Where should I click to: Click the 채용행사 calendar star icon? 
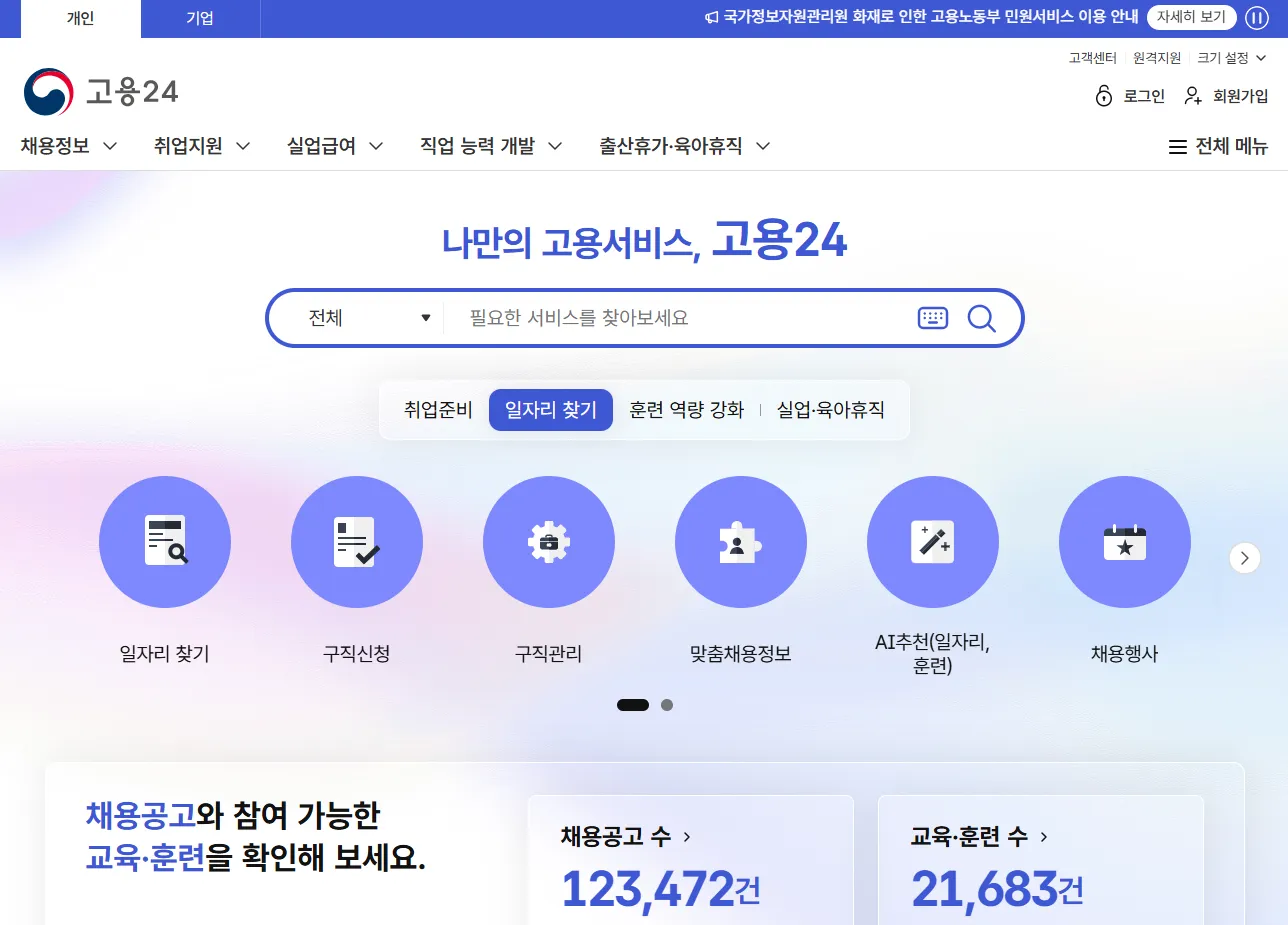click(1124, 541)
